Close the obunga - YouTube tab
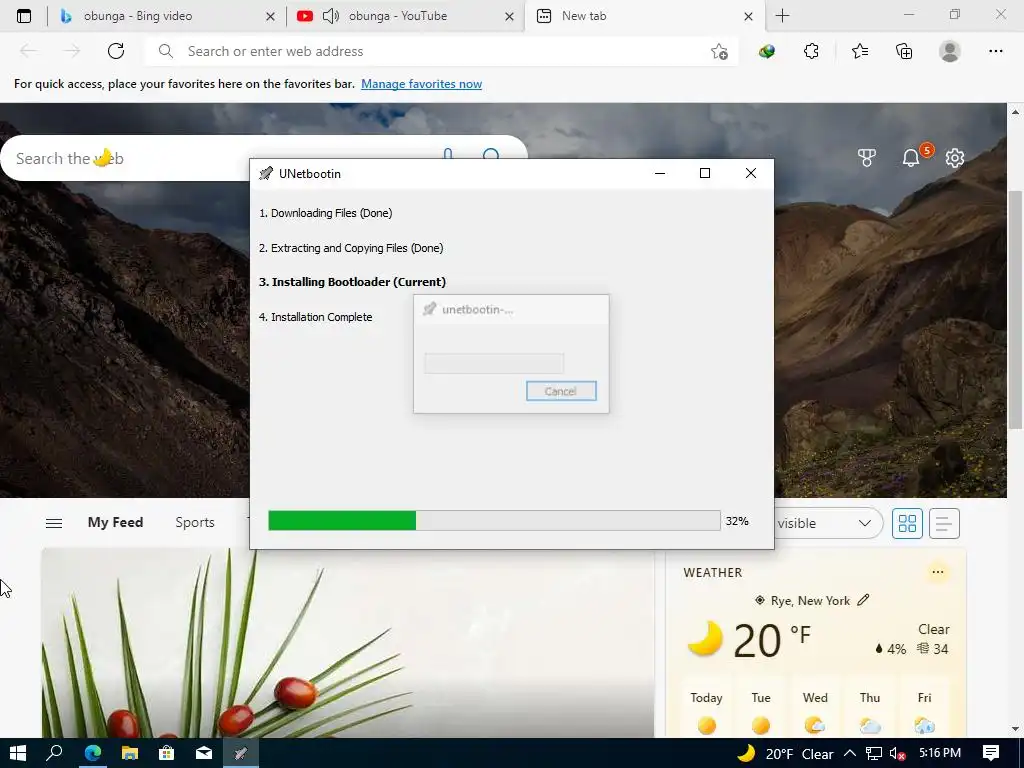This screenshot has height=768, width=1024. tap(509, 17)
